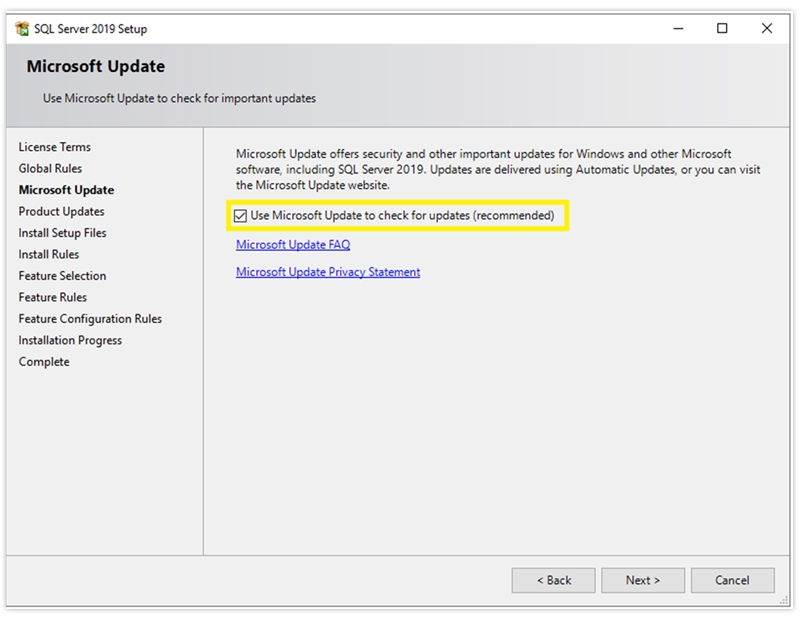Select Feature Selection step in sidebar

tap(62, 276)
